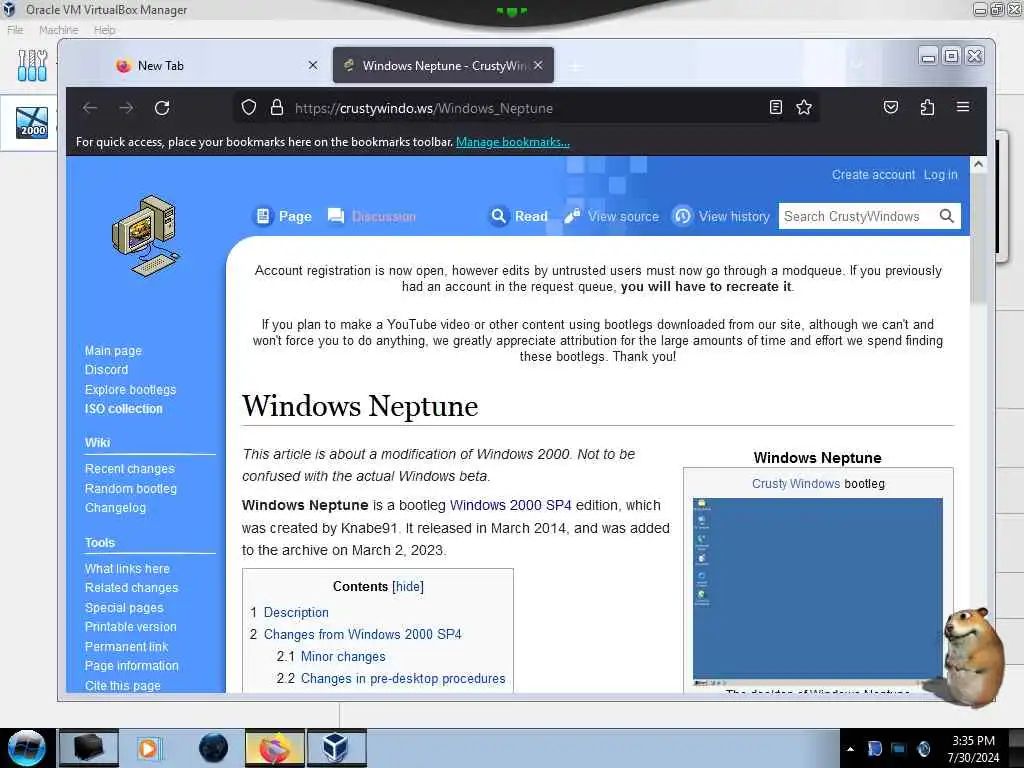This screenshot has height=768, width=1024.
Task: Click the Crusty Windows infobox link
Action: pos(795,484)
